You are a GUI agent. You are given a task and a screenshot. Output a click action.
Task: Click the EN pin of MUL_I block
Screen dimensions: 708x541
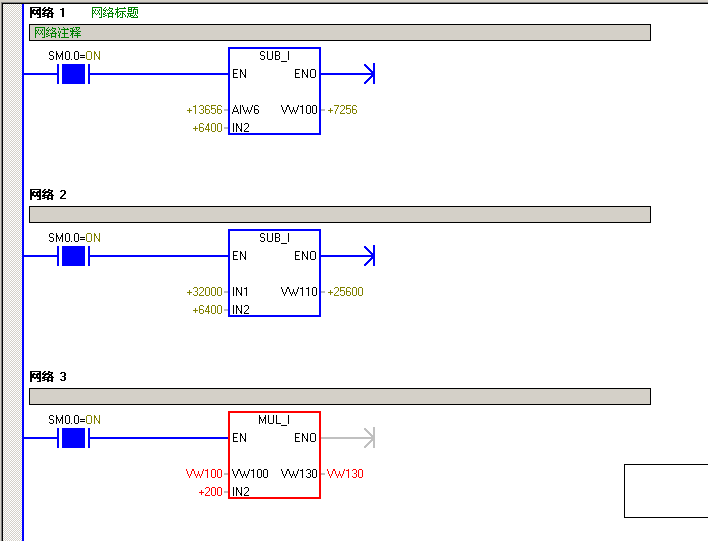[x=239, y=438]
